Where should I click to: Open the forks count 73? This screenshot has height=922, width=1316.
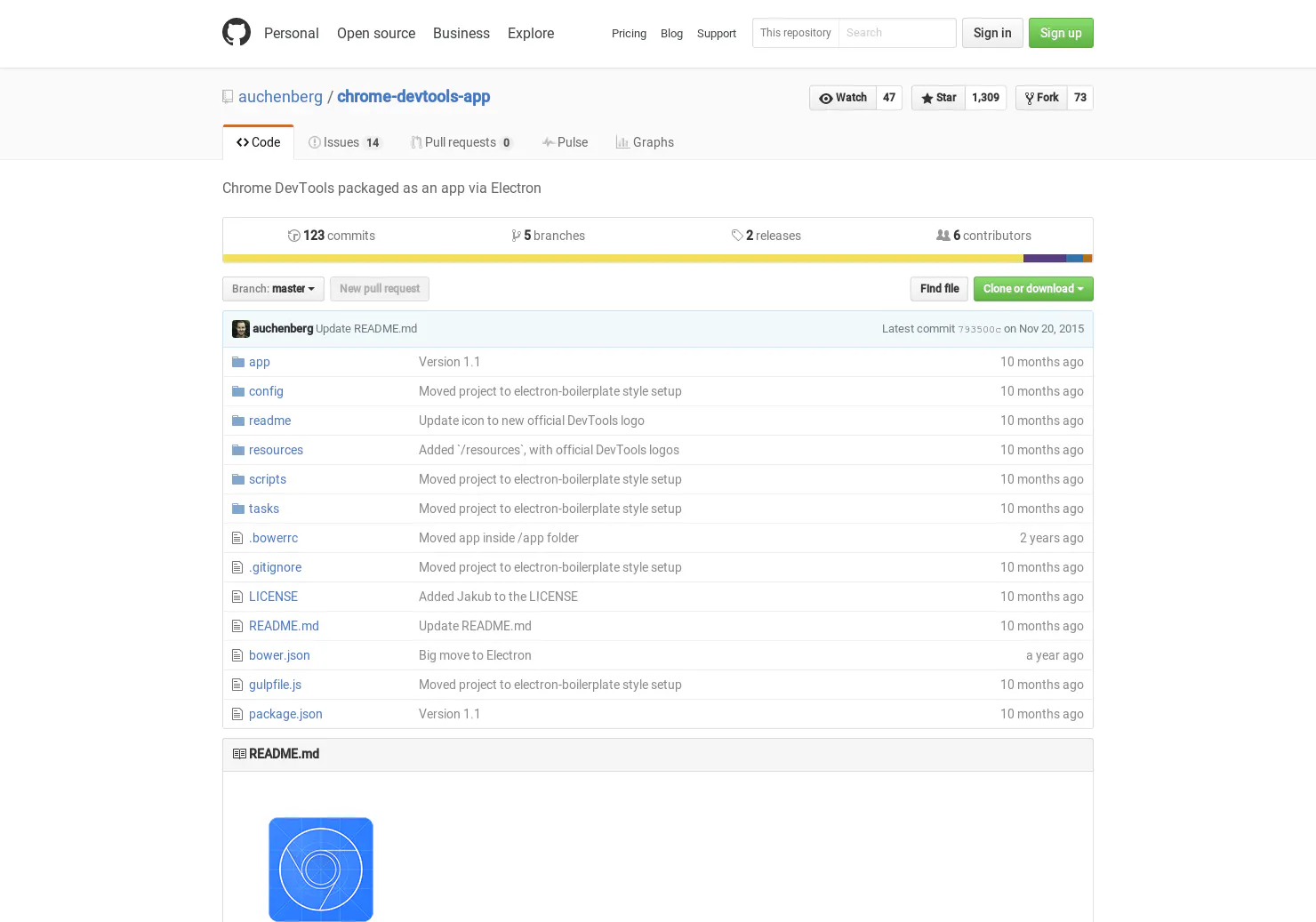pos(1080,98)
